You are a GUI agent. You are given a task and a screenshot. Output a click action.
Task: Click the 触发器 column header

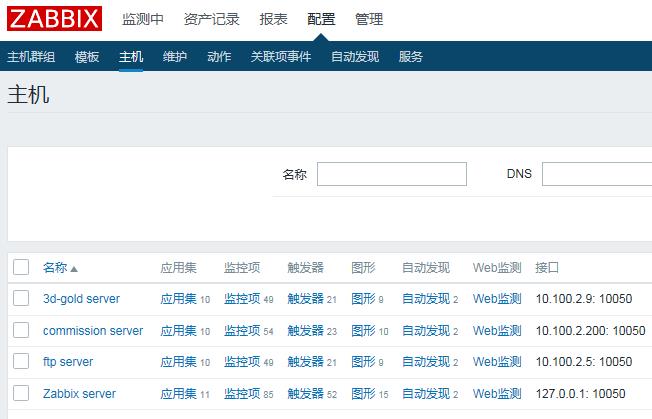click(x=306, y=268)
